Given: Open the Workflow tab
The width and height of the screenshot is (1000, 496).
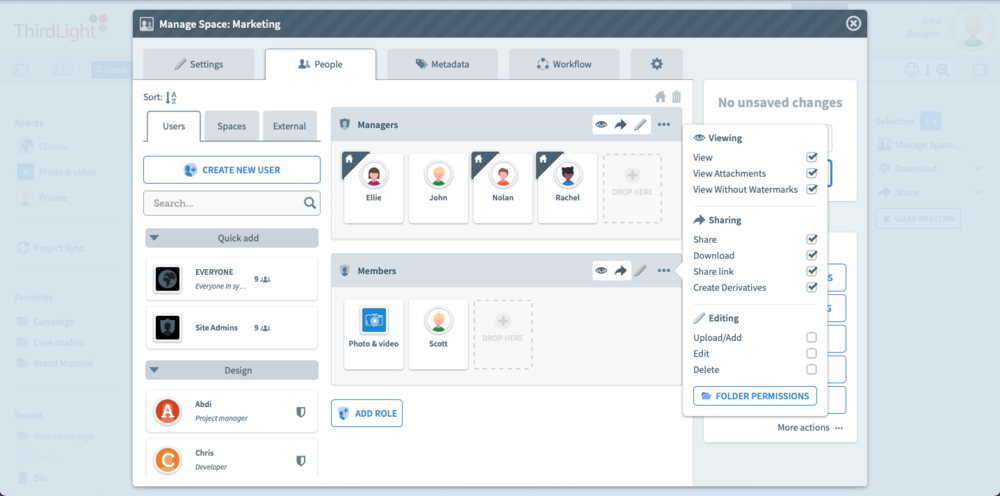Looking at the screenshot, I should coord(564,64).
